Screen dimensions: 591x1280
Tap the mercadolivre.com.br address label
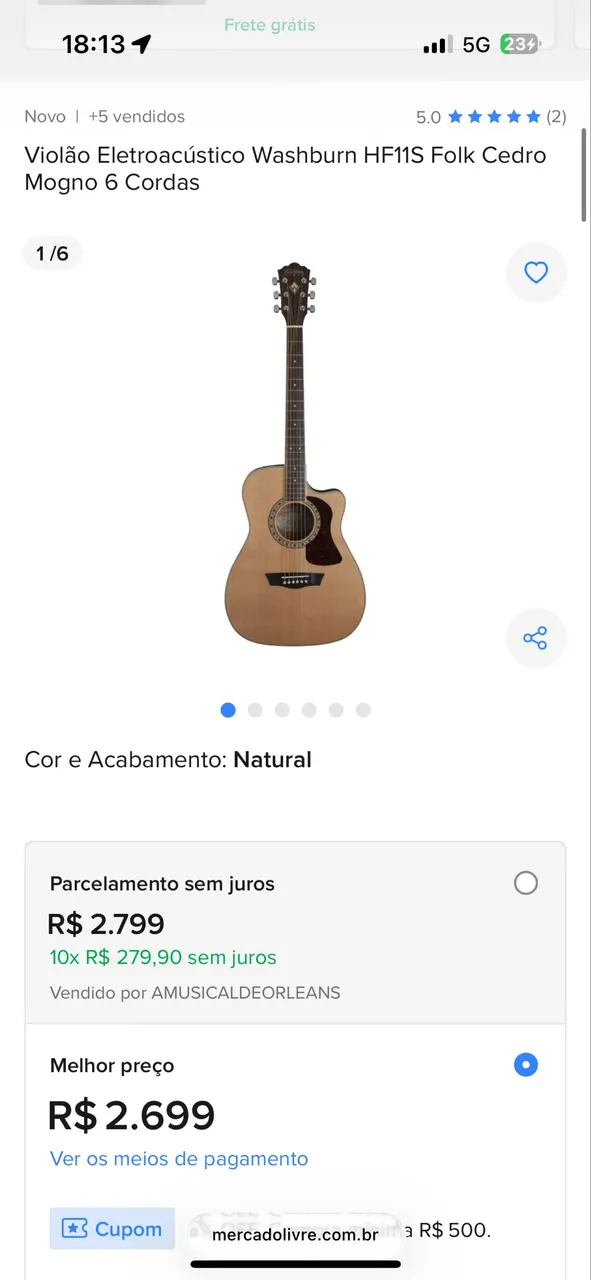(295, 1235)
